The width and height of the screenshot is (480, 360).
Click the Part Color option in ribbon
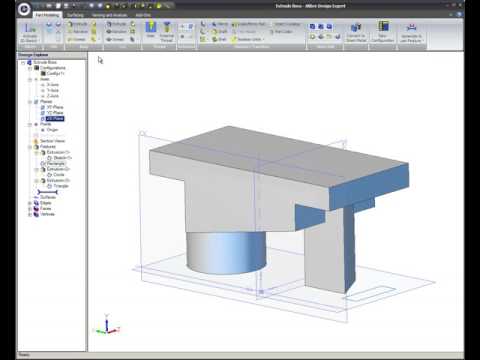coord(281,32)
